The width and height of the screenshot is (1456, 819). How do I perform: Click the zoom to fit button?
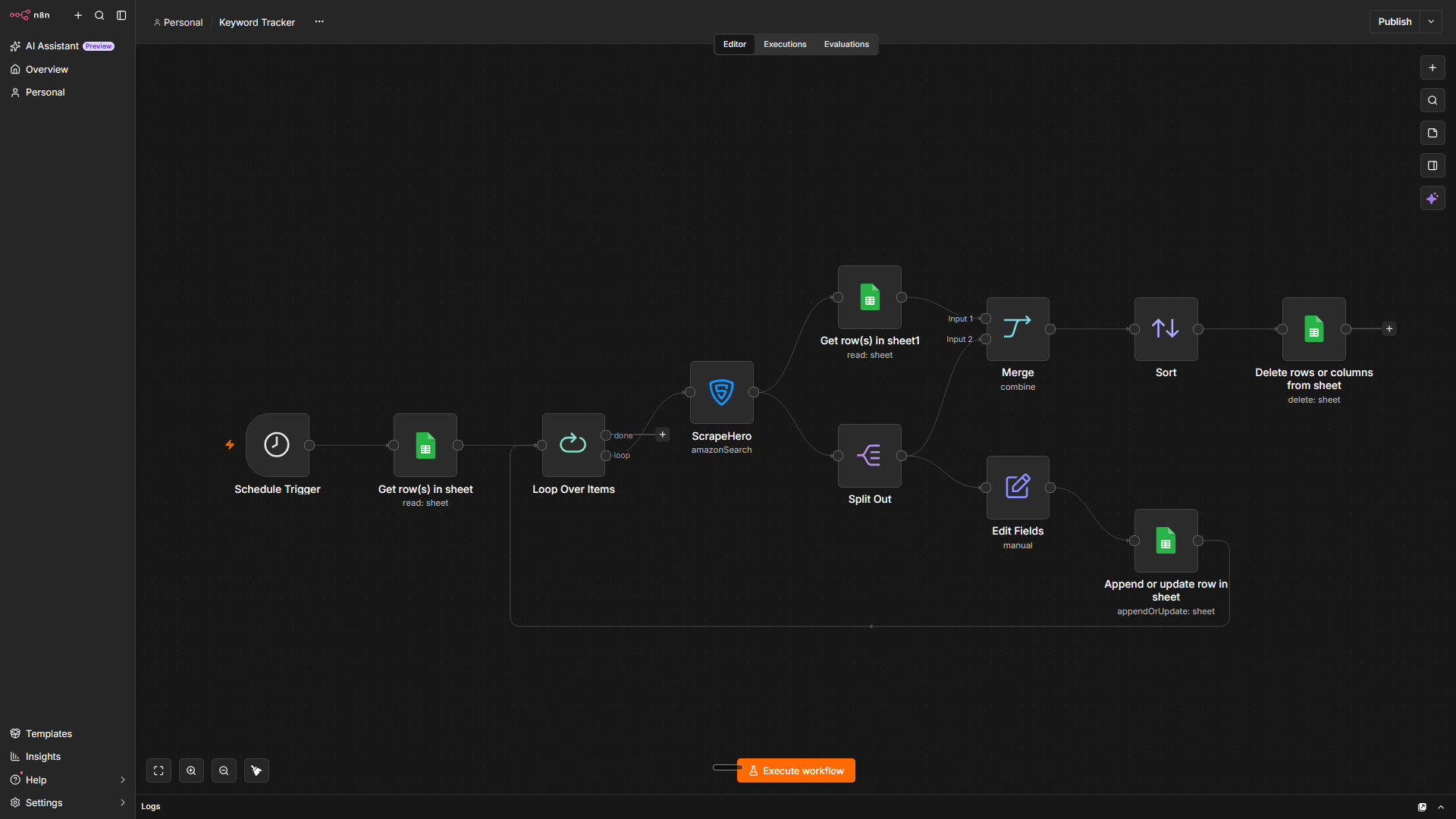[158, 770]
